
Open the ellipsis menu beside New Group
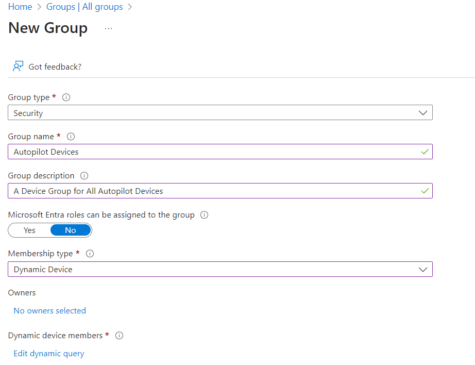[x=108, y=29]
